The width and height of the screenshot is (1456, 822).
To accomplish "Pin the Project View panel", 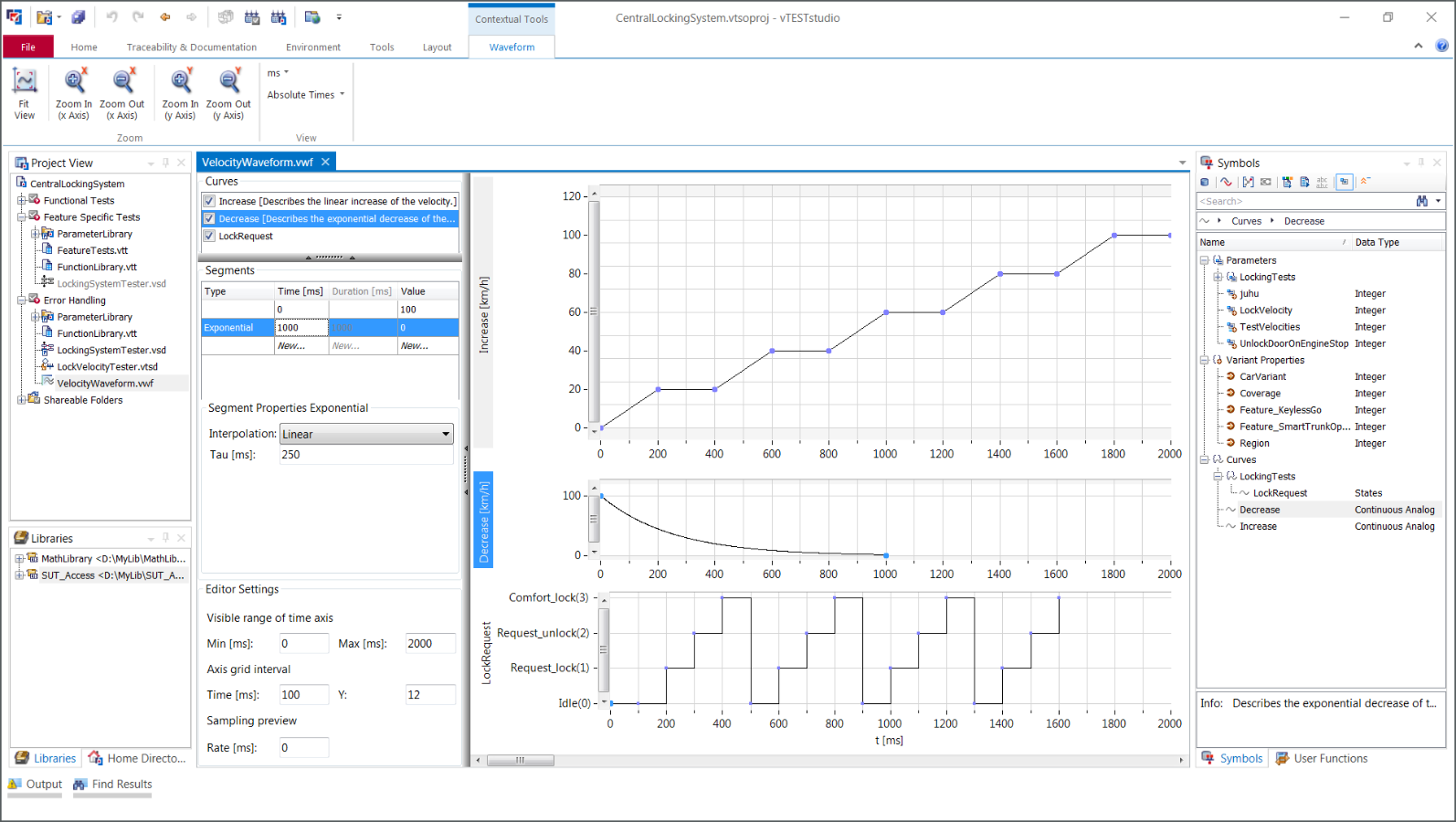I will [x=165, y=163].
